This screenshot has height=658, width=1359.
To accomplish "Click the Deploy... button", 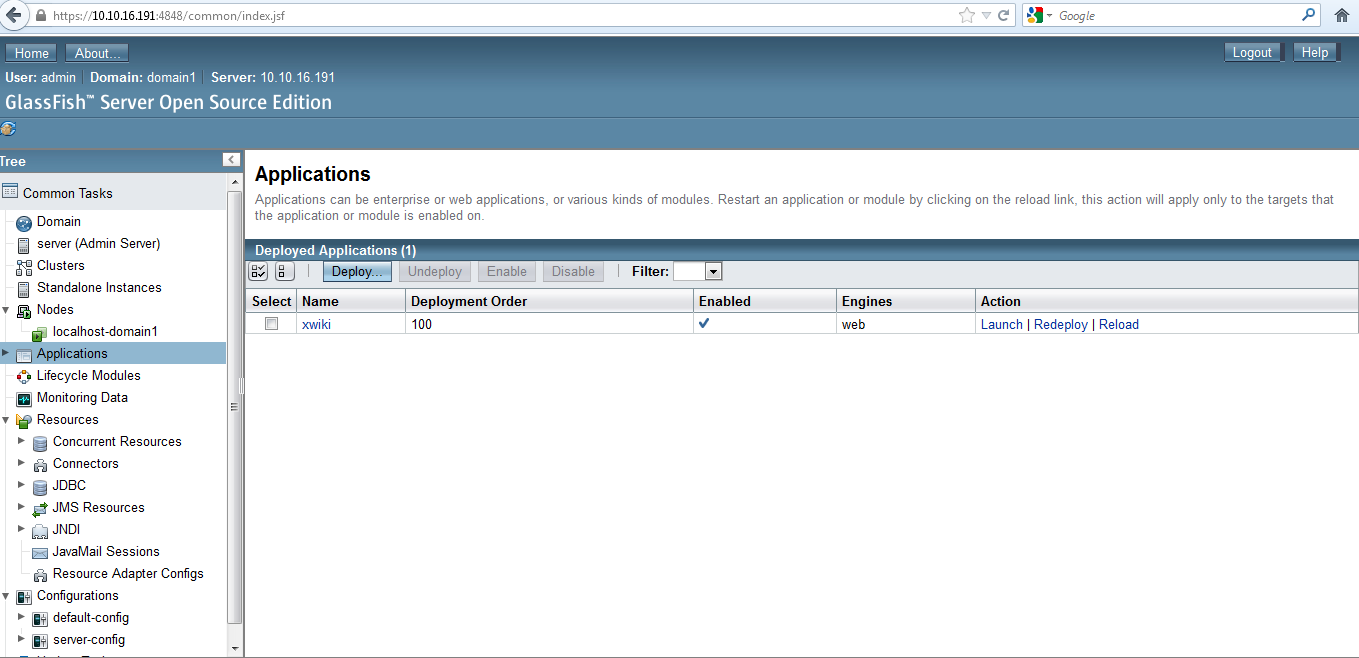I will (357, 271).
